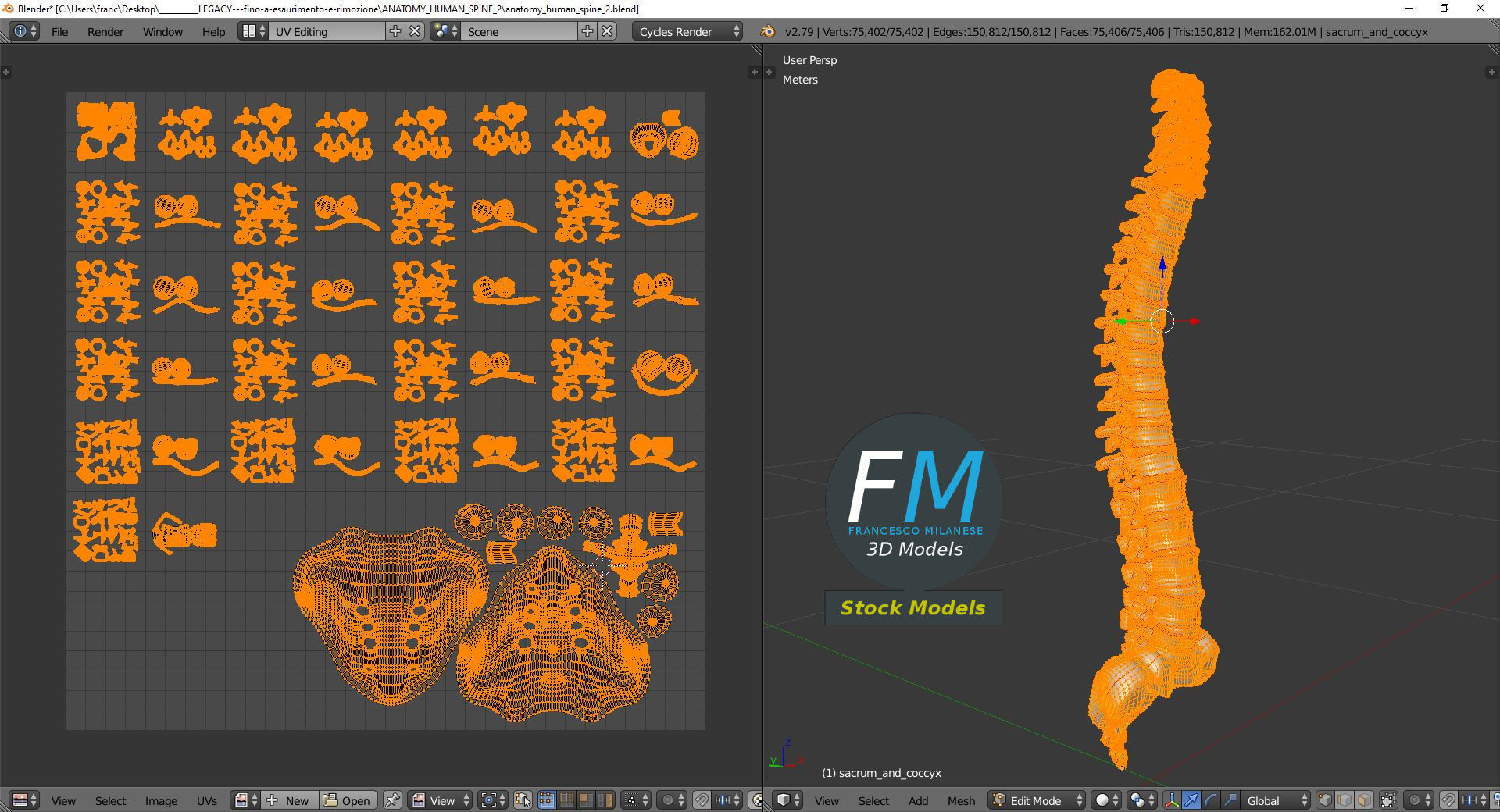Toggle keep UV and edit mode selection sync
The width and height of the screenshot is (1500, 812).
point(523,800)
